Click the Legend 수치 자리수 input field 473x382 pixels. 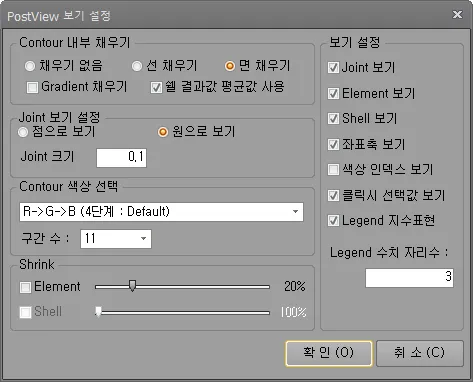409,278
